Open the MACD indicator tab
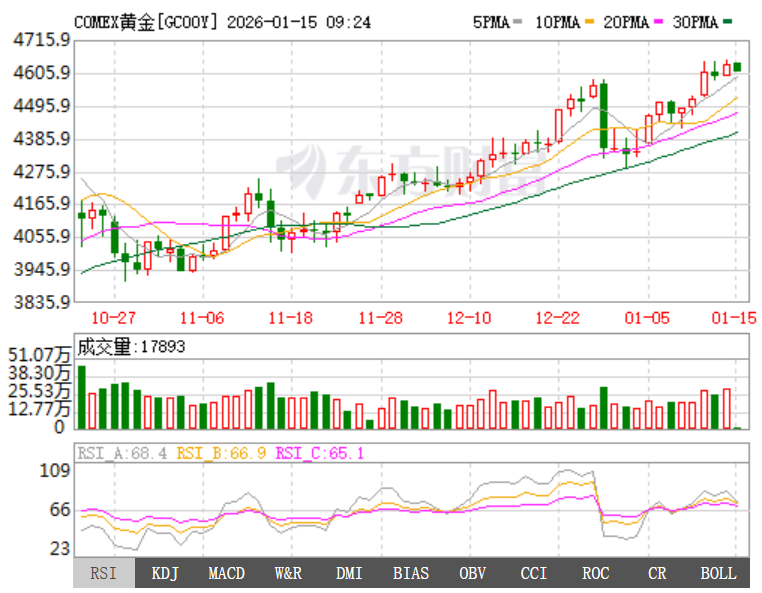The width and height of the screenshot is (762, 593). point(226,573)
